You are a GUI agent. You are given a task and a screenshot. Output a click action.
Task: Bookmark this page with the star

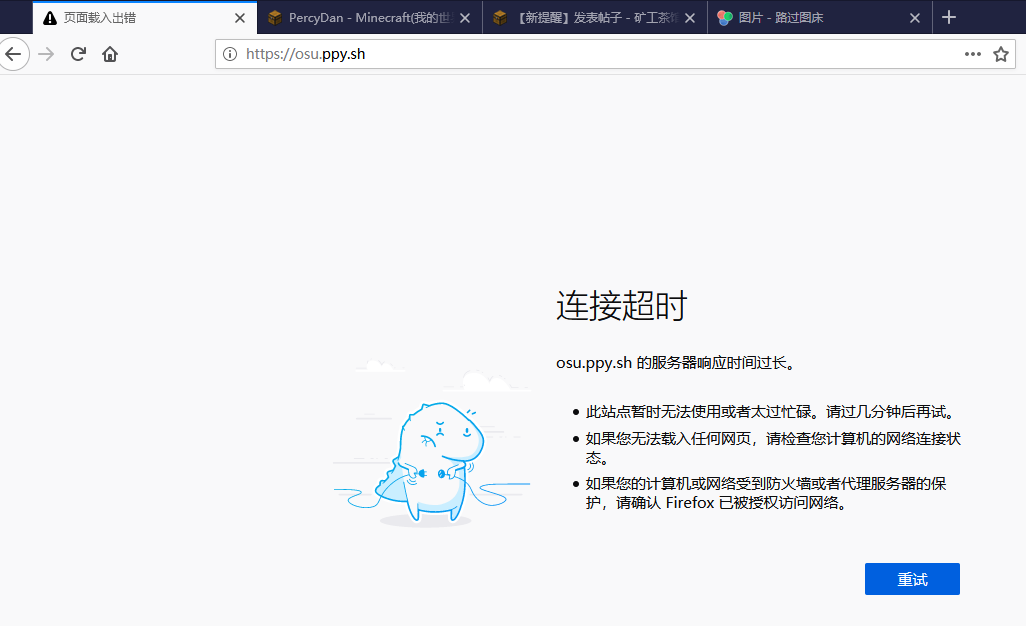click(x=1000, y=54)
